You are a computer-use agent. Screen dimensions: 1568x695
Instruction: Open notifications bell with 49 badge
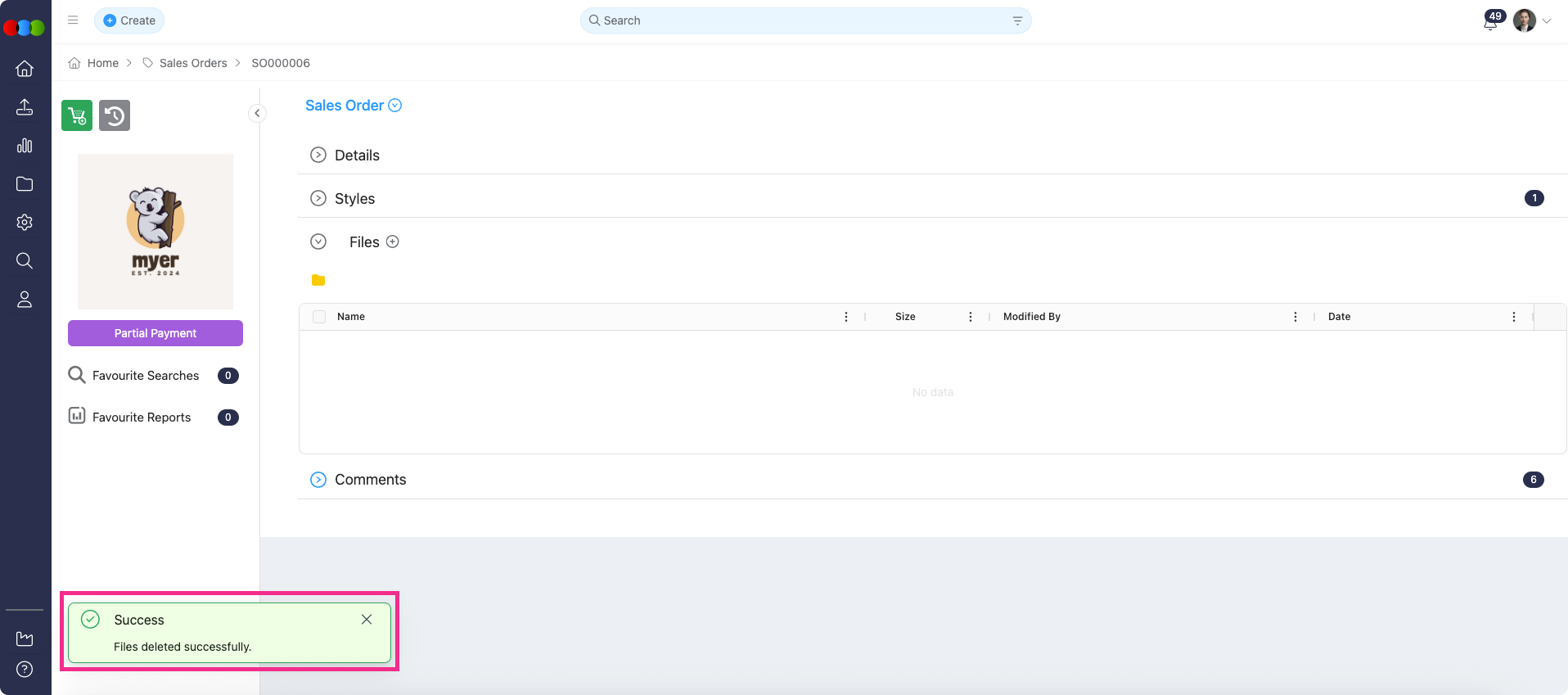coord(1490,22)
